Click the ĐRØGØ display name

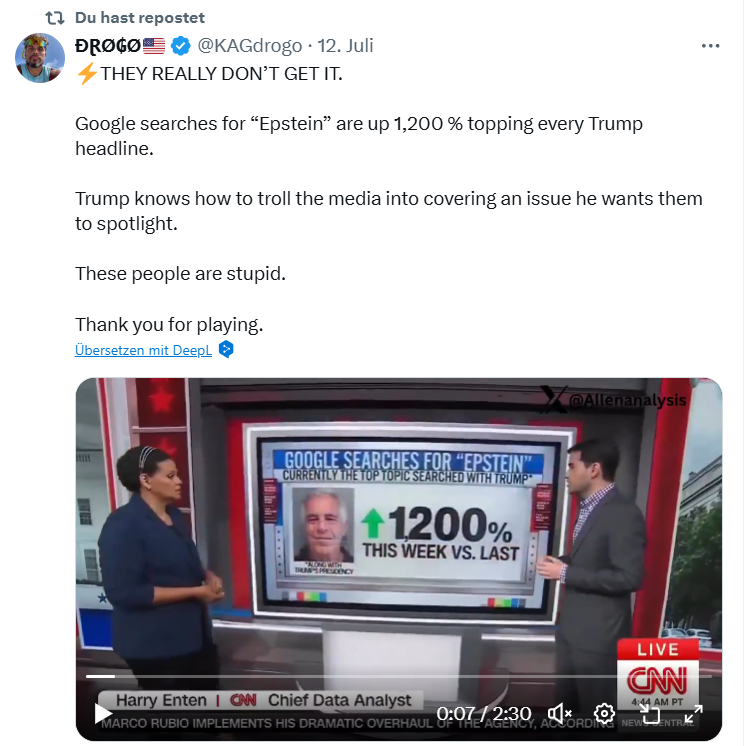(107, 46)
